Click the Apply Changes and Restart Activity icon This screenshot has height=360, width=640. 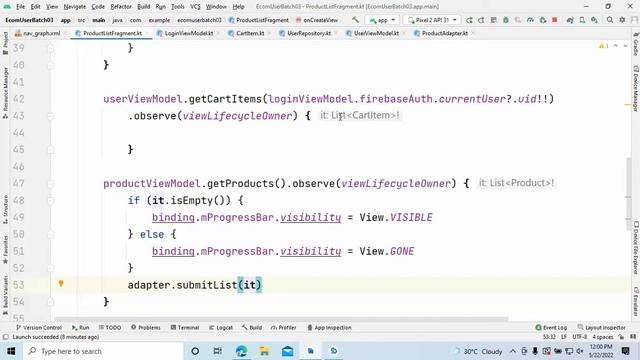click(x=482, y=20)
